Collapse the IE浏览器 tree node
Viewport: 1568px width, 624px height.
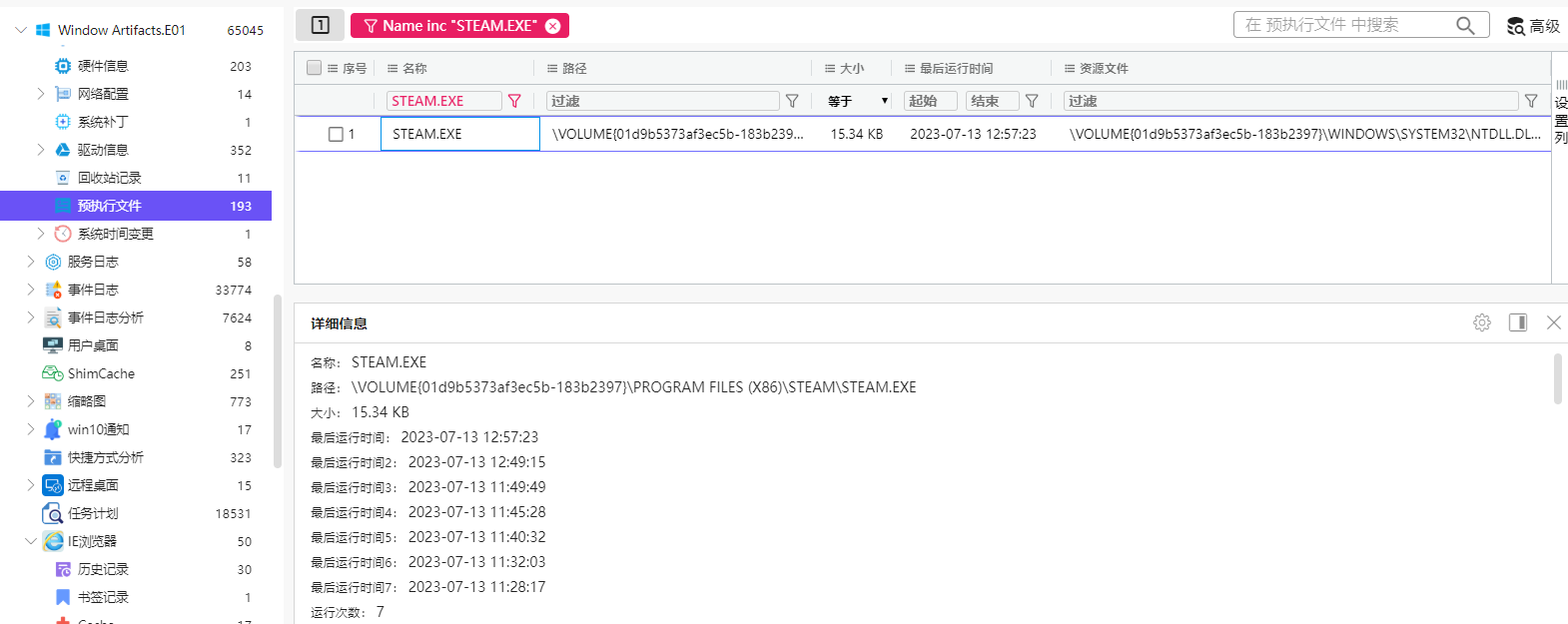[31, 541]
